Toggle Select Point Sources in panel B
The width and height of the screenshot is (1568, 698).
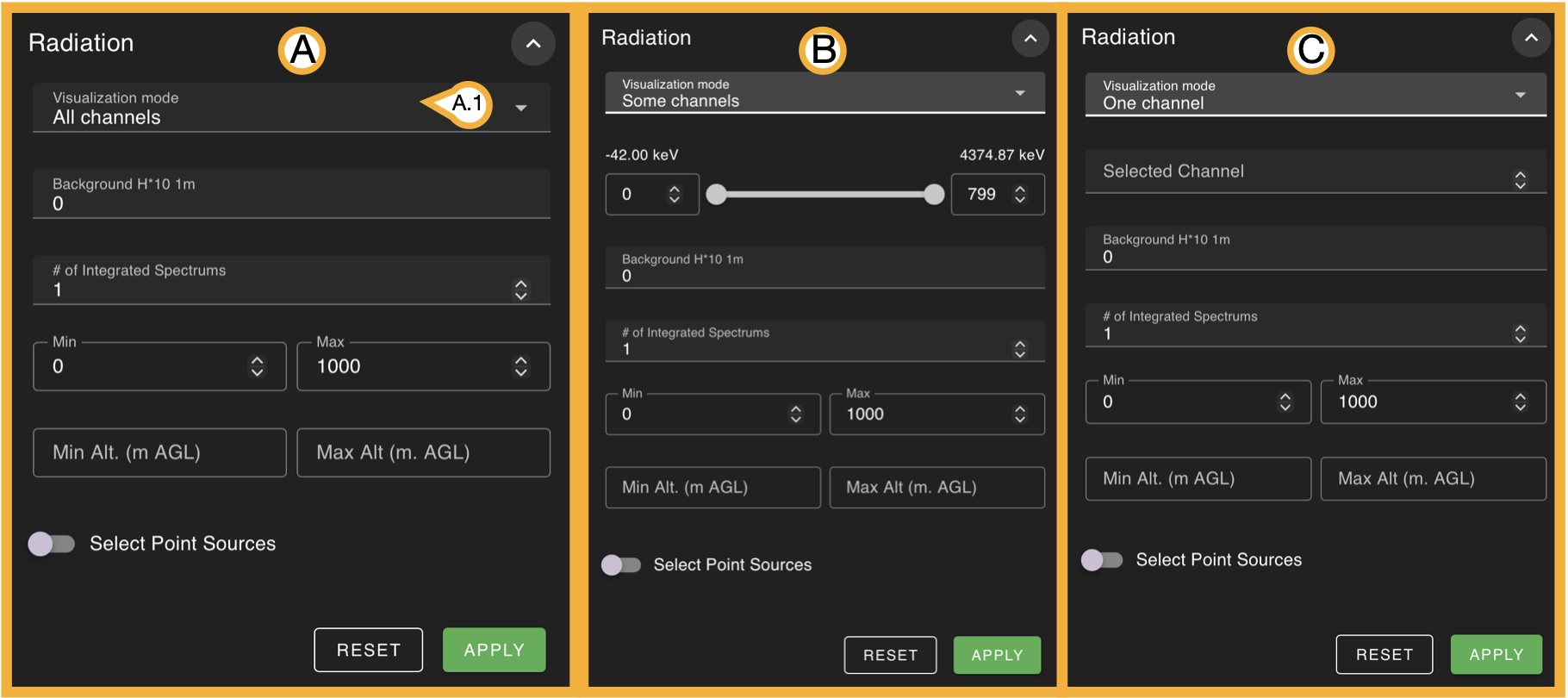(621, 565)
